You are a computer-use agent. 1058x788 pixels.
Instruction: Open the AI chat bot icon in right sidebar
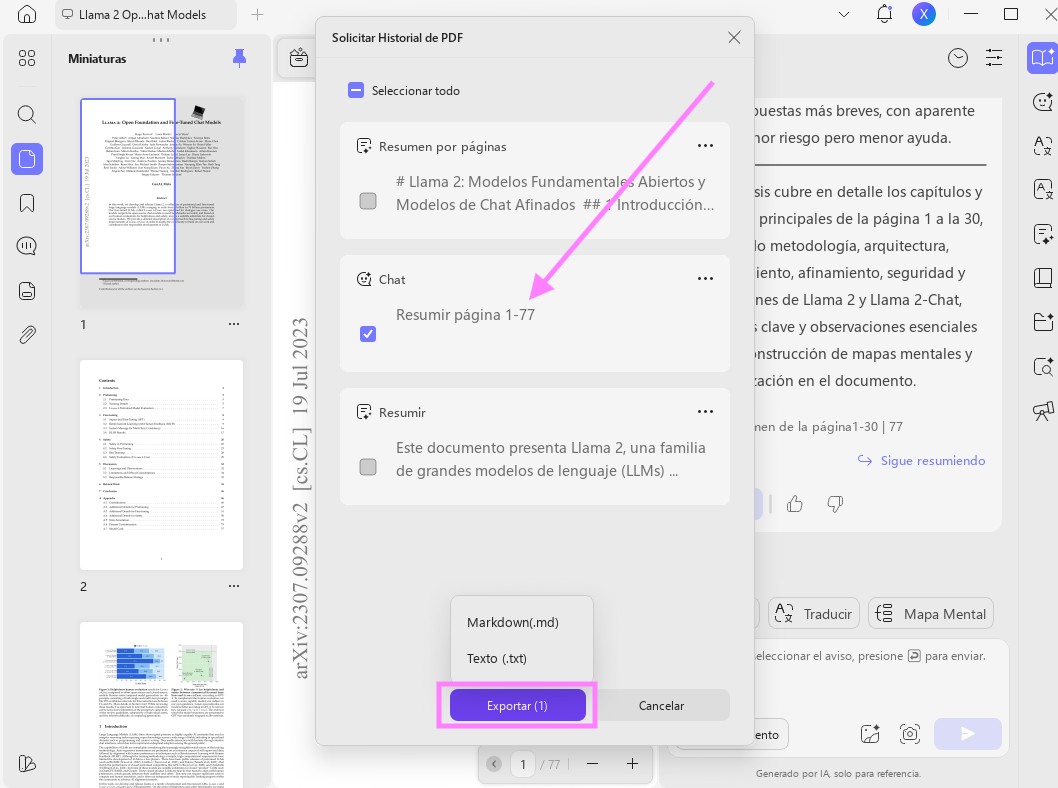click(1043, 102)
